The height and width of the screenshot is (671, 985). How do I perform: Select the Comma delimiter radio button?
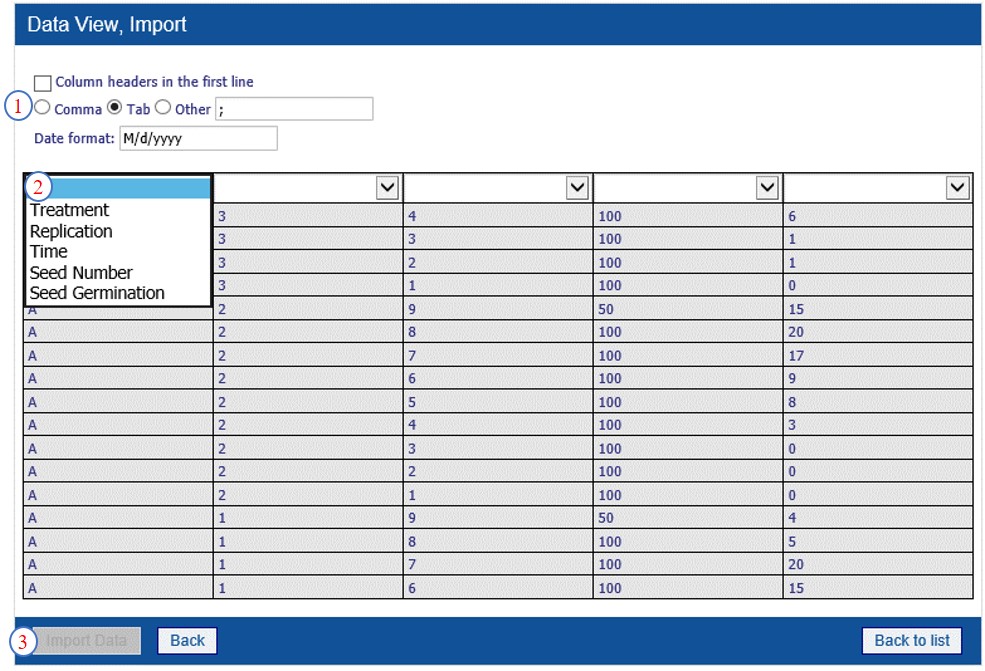click(43, 108)
